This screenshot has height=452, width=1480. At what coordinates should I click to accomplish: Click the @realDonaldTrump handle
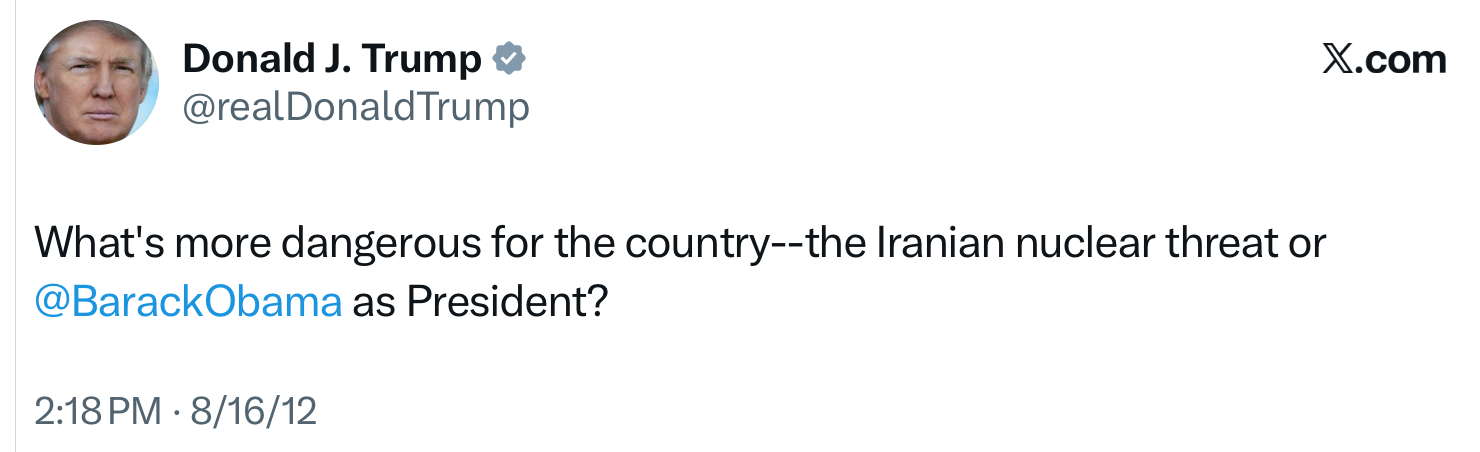(x=355, y=107)
